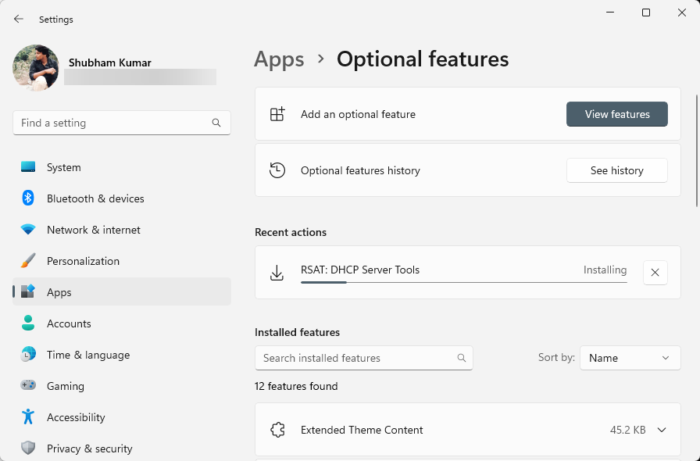This screenshot has width=700, height=461.
Task: Open Bluetooth & devices settings
Action: (95, 199)
